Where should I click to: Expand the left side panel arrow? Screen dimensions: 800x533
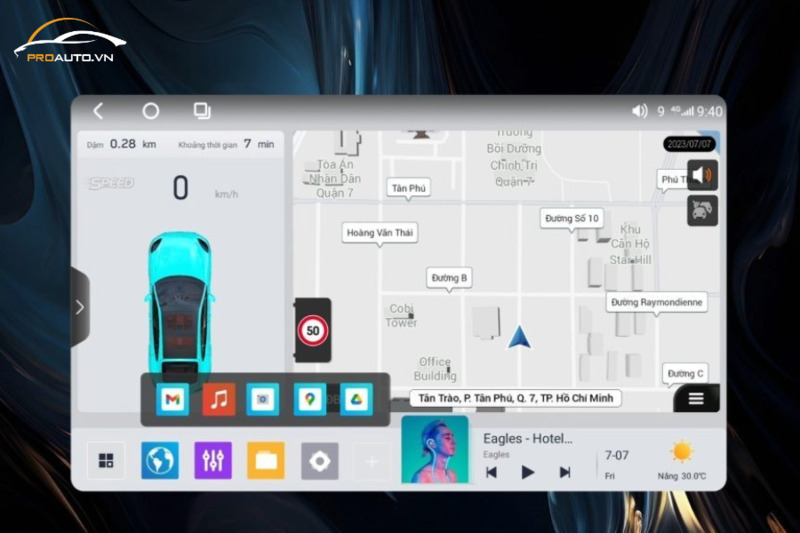tap(80, 308)
